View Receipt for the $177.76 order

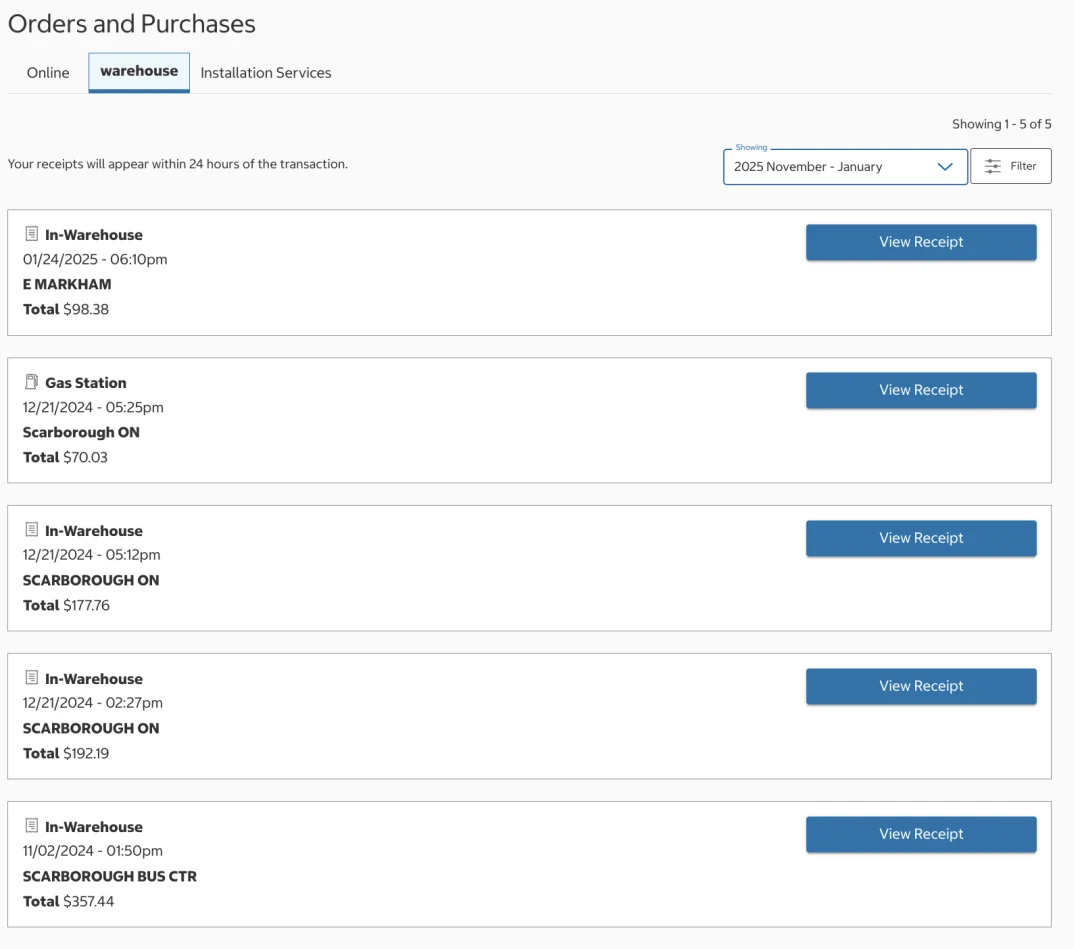pos(921,538)
